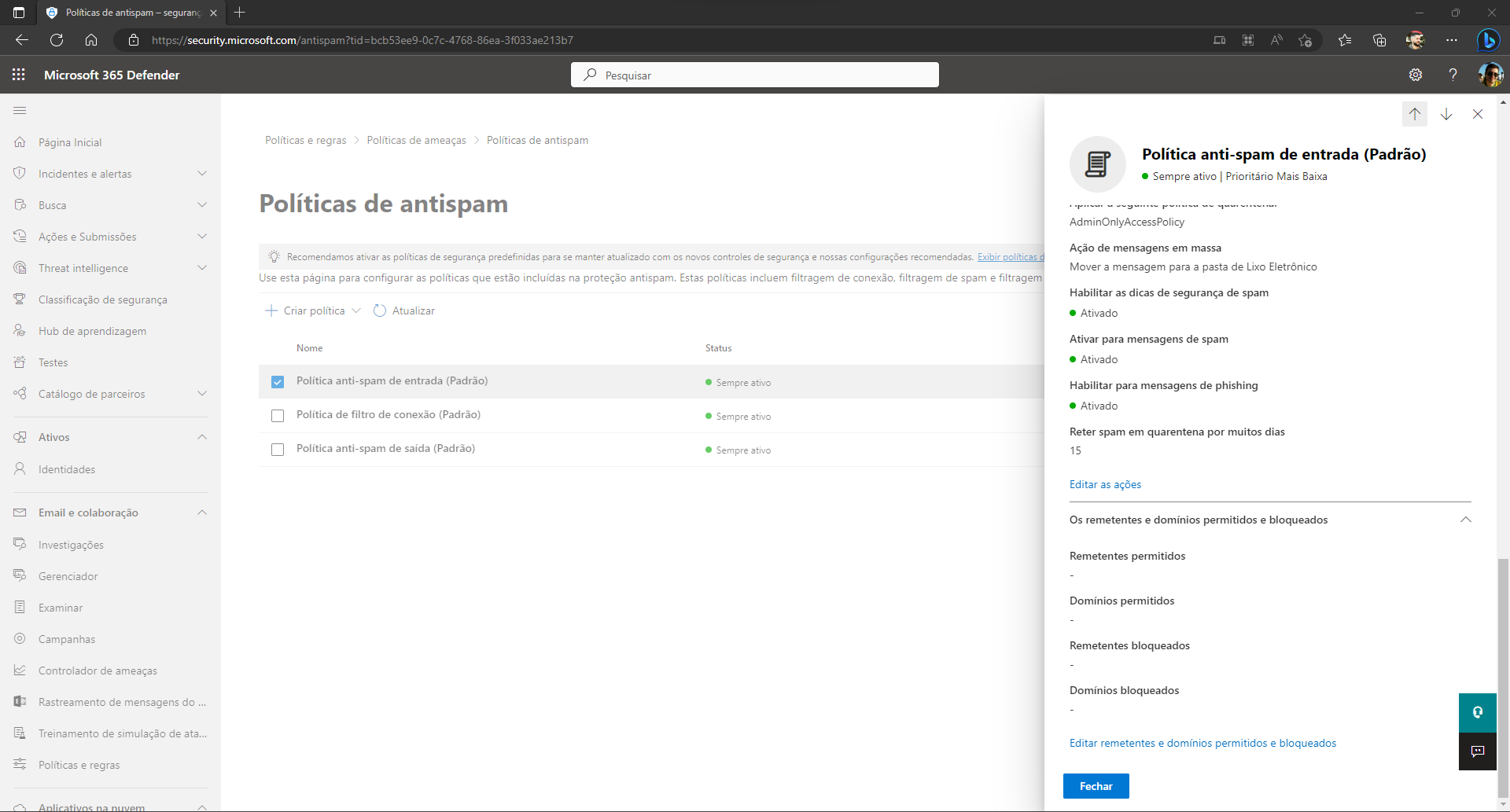Screen dimensions: 1510x812
Task: Open the Microsoft 365 app launcher grid
Action: (19, 75)
